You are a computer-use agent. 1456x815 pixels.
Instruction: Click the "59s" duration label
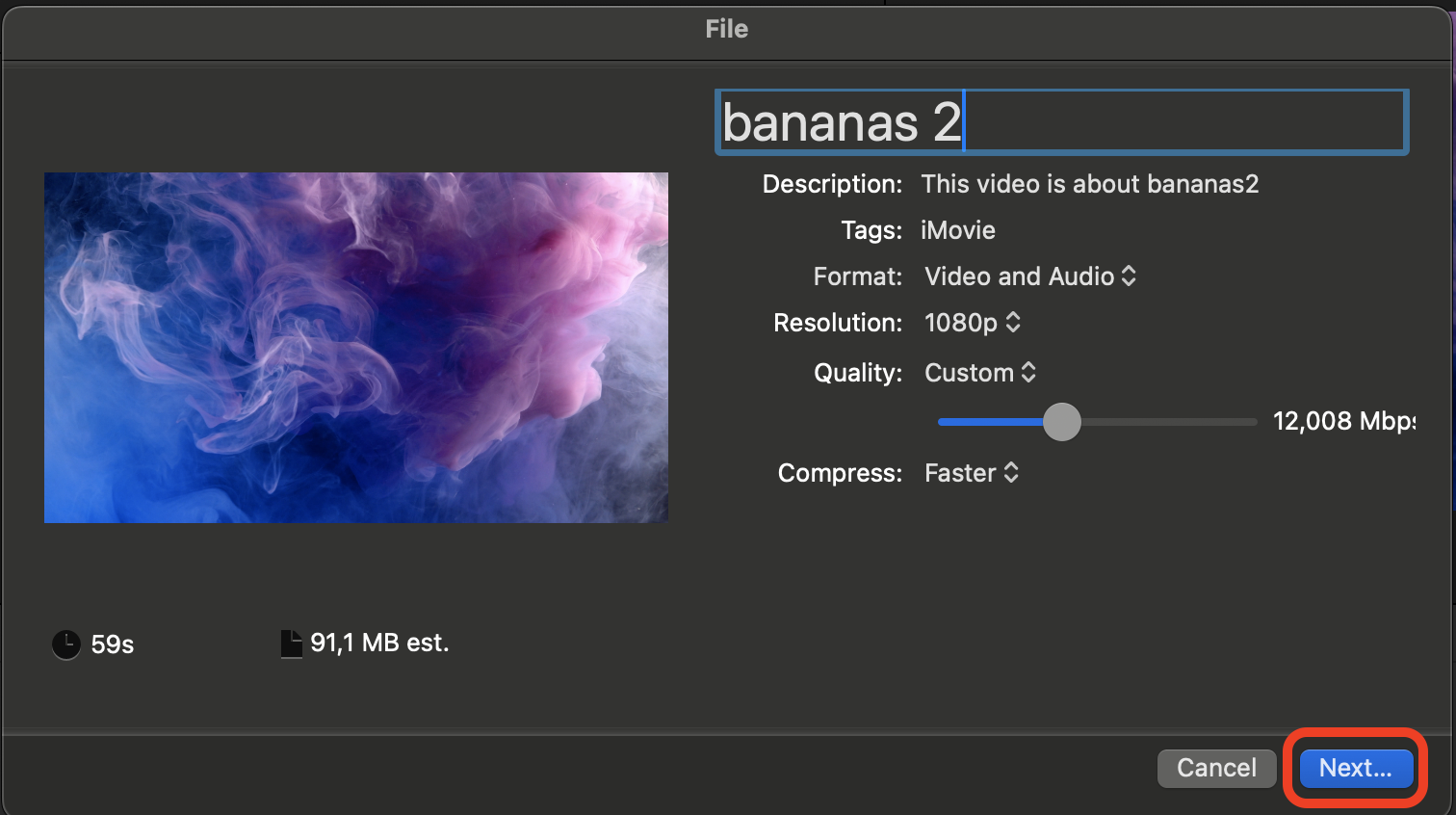tap(112, 644)
